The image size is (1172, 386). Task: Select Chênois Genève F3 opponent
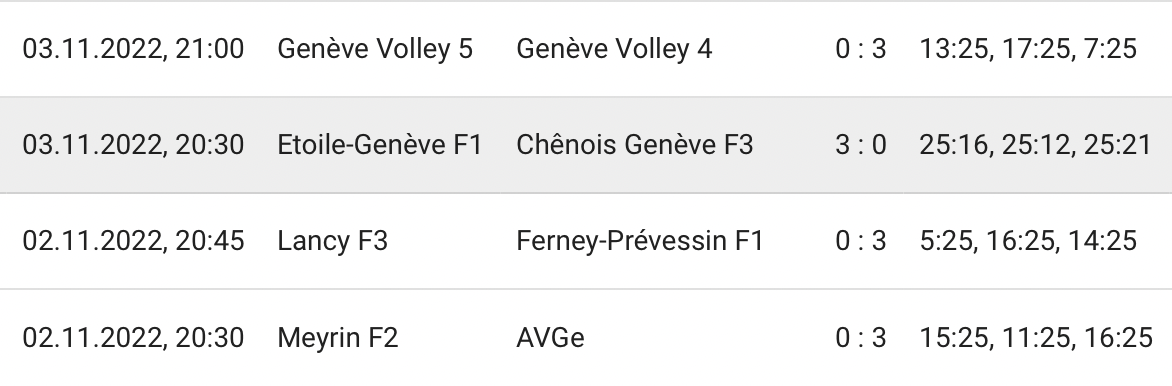click(x=635, y=144)
